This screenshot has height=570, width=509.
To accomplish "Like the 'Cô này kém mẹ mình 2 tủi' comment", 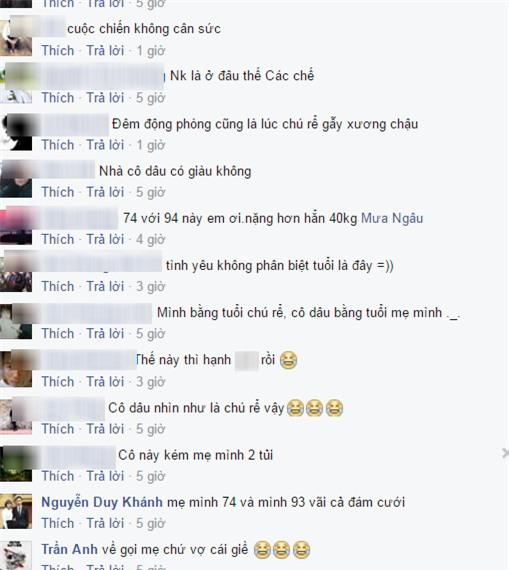I will (58, 476).
